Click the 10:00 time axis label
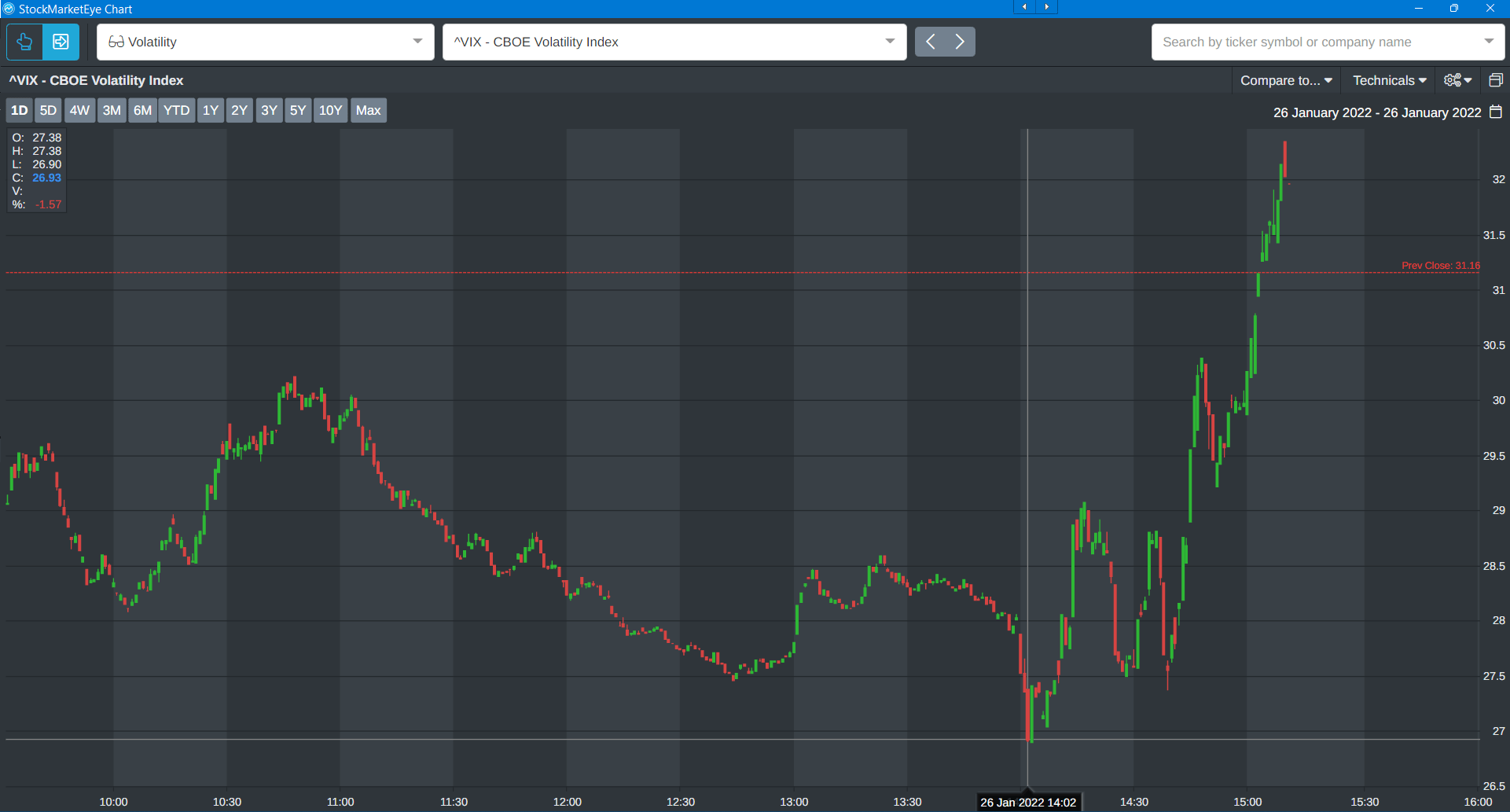 point(113,802)
